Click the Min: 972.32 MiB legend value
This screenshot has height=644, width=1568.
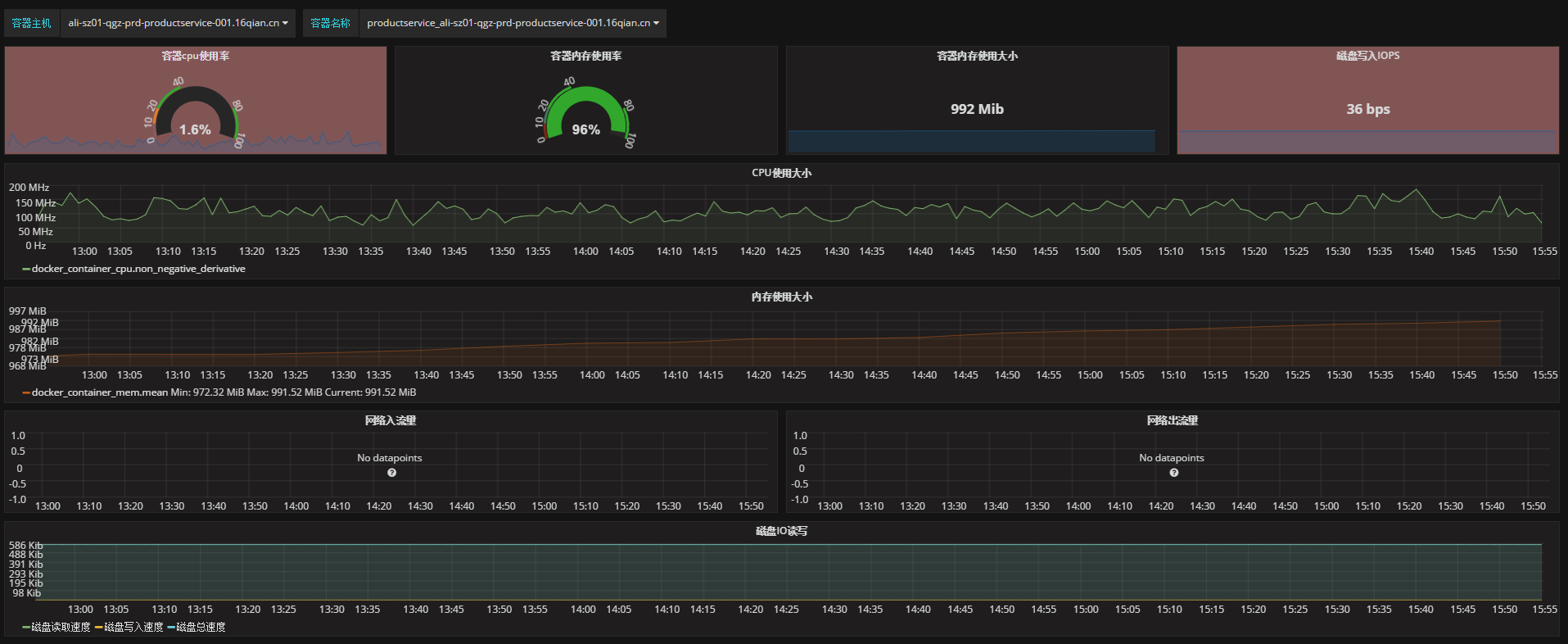[x=207, y=392]
